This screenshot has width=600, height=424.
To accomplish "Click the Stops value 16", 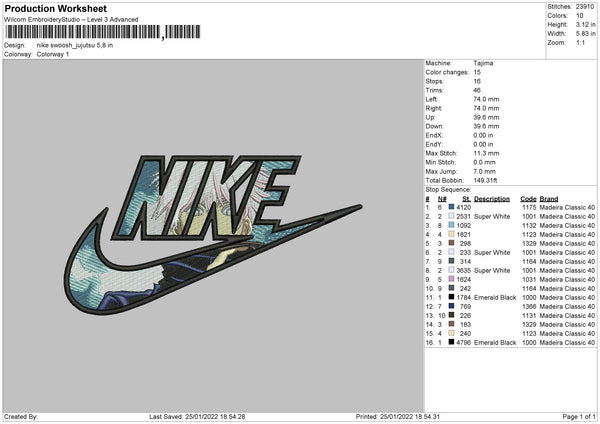I will (477, 81).
